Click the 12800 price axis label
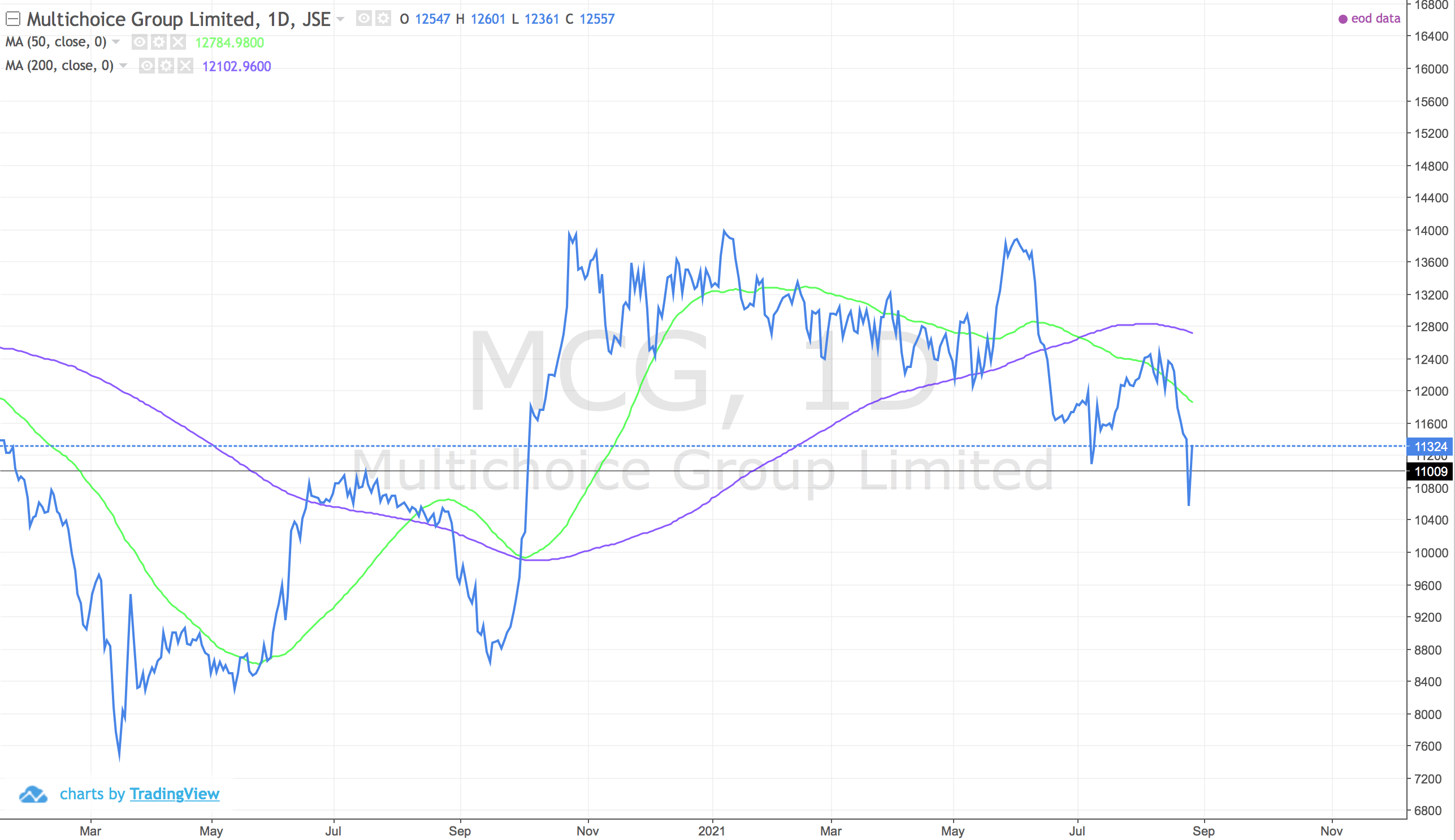This screenshot has height=840, width=1455. 1431,327
